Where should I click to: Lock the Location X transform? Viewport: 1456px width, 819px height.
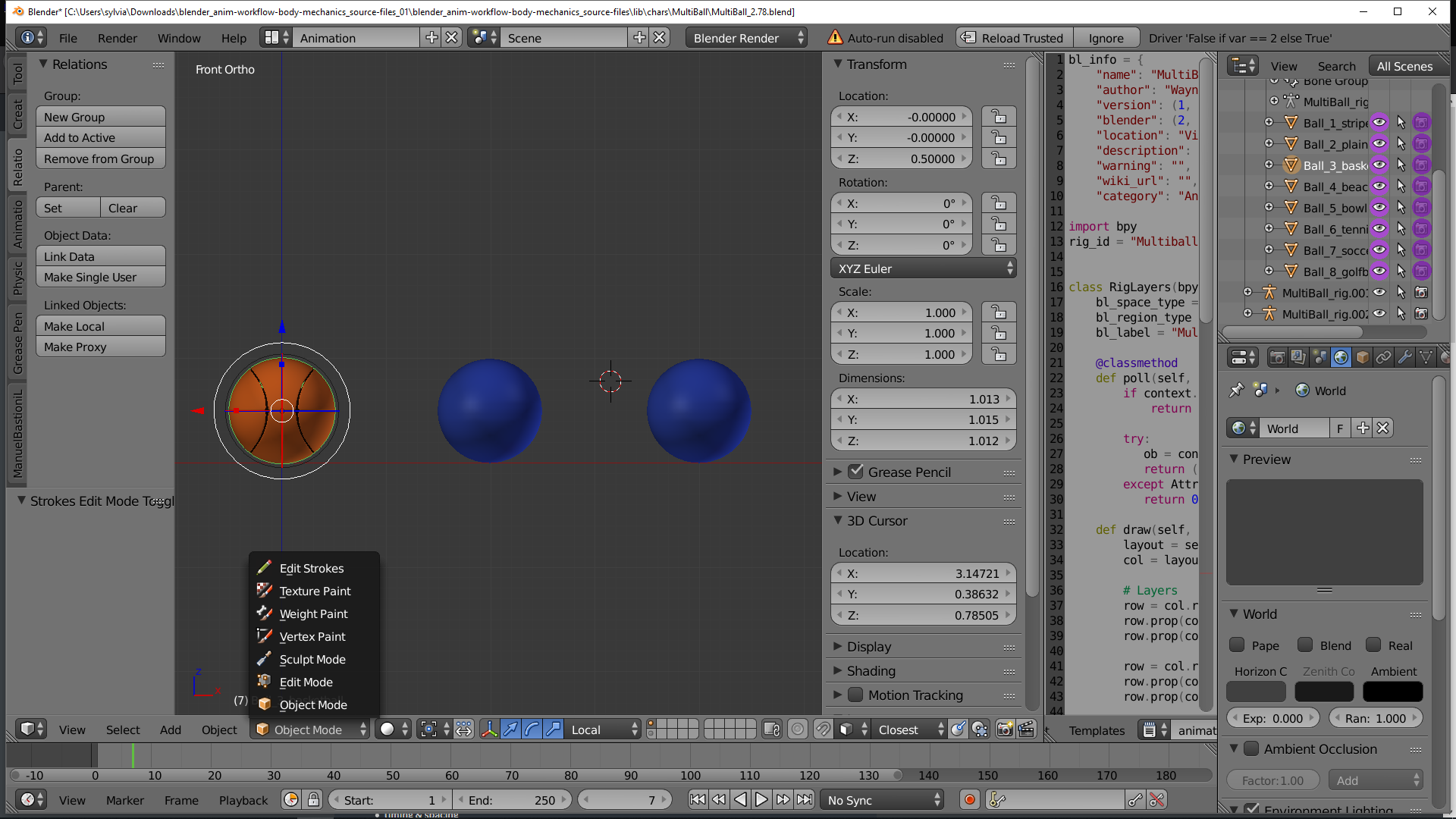point(999,117)
